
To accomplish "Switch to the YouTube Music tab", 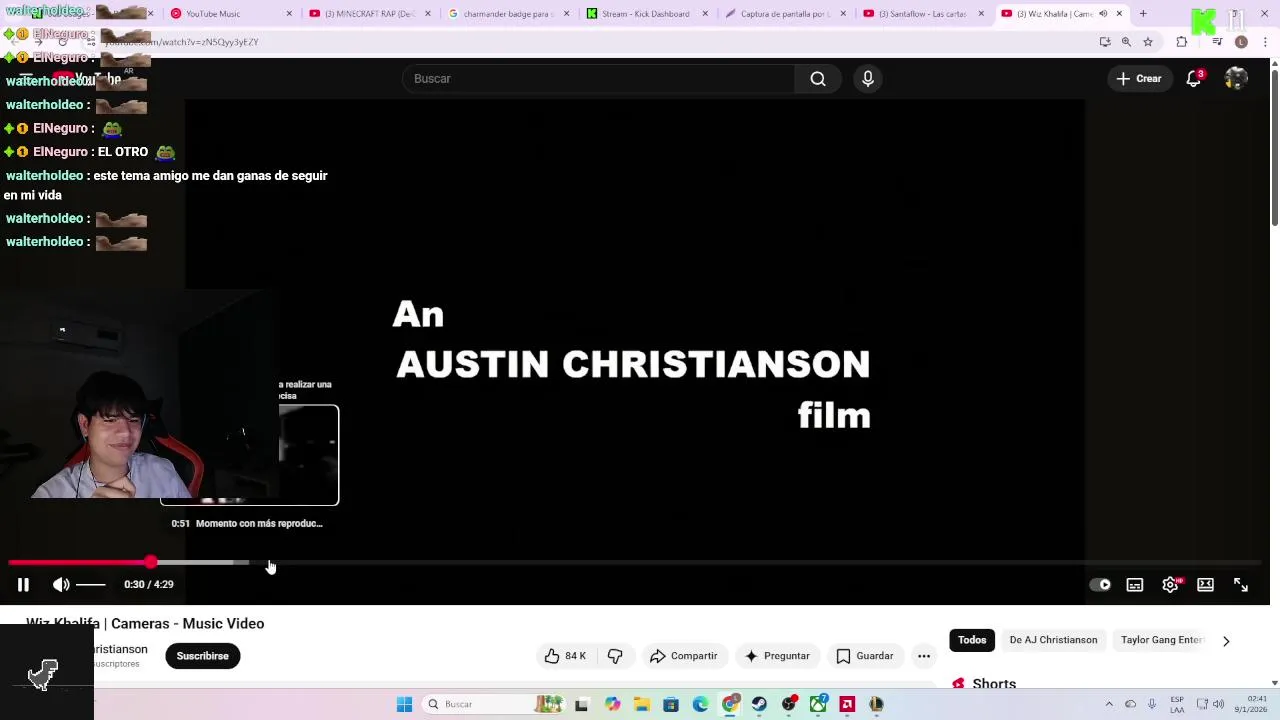I will [230, 14].
